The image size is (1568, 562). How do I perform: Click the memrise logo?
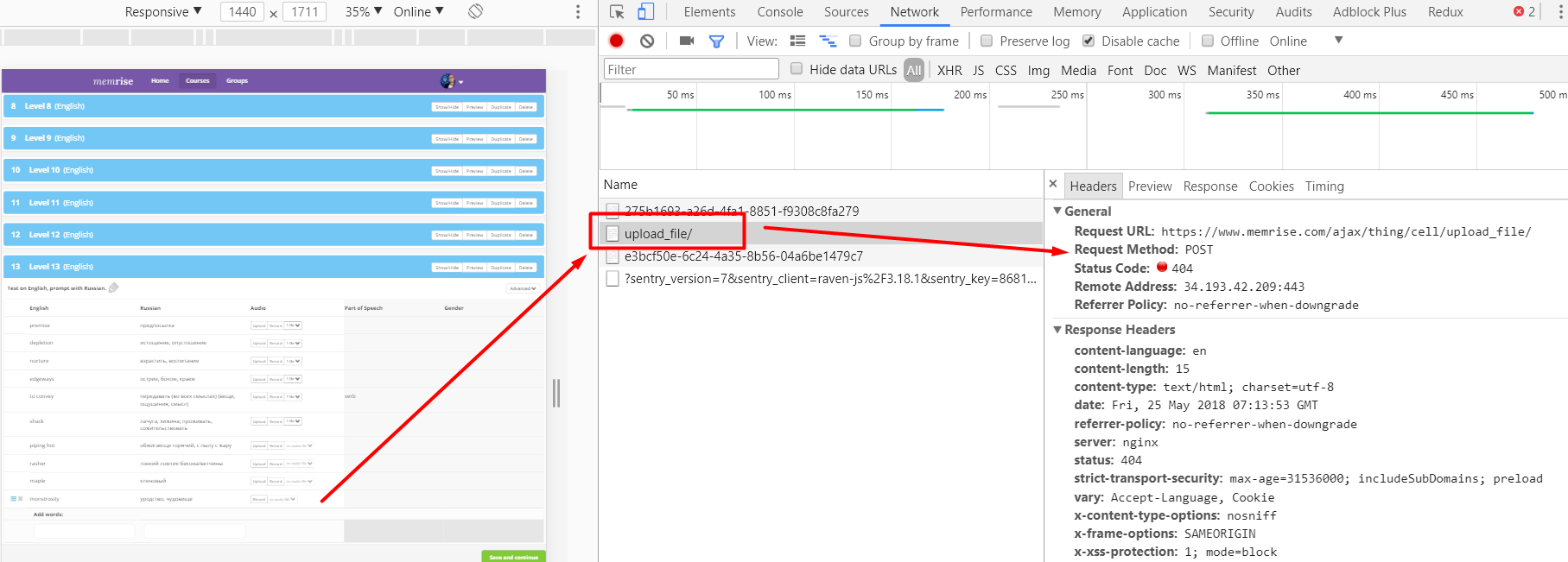coord(113,81)
